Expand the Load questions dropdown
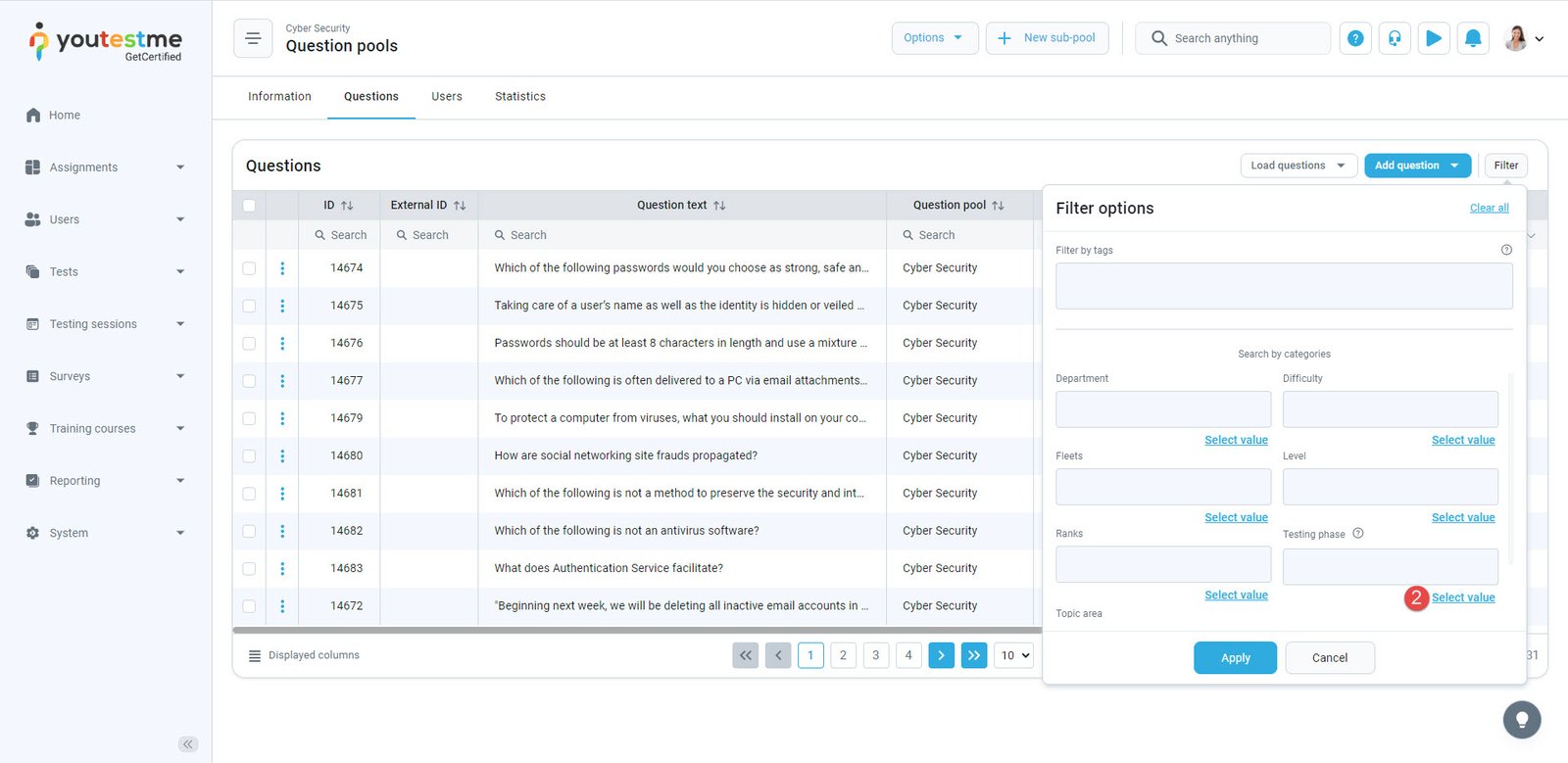Screen dimensions: 1568x763 (x=1298, y=166)
